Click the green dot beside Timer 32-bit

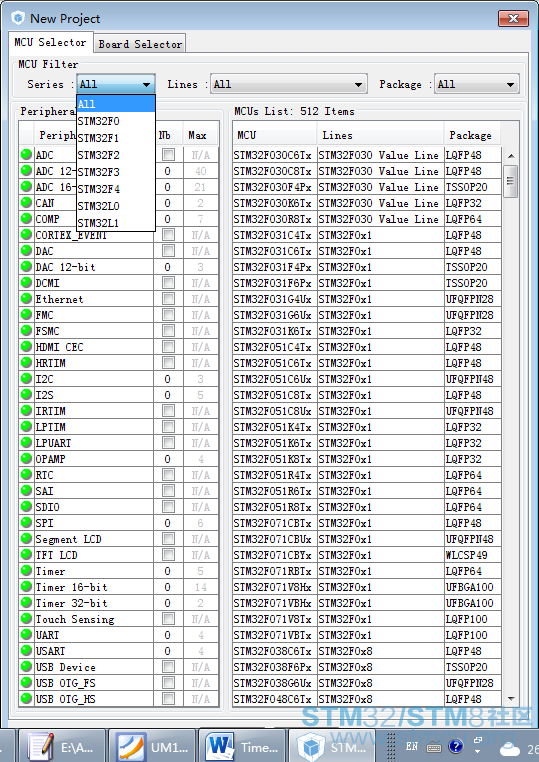(x=26, y=603)
